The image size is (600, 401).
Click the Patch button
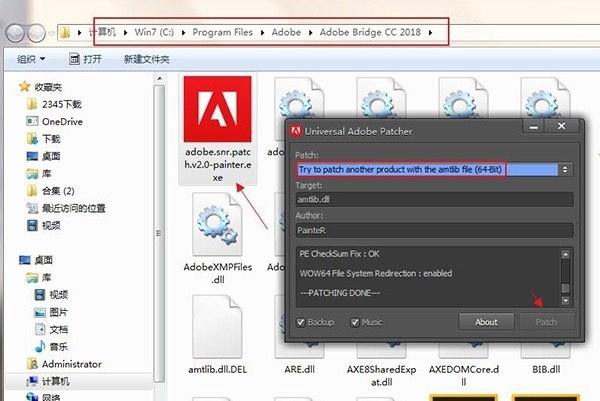coord(546,322)
